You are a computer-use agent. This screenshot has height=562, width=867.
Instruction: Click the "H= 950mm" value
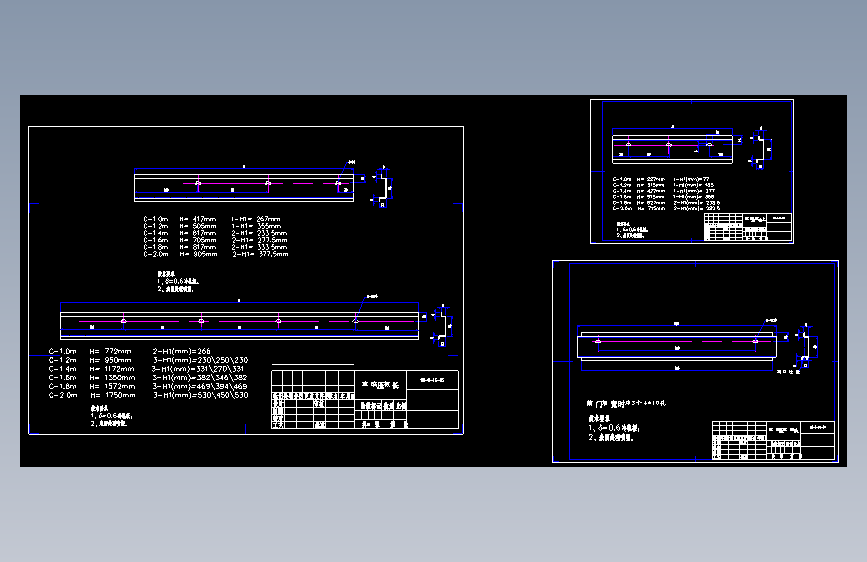coord(111,360)
